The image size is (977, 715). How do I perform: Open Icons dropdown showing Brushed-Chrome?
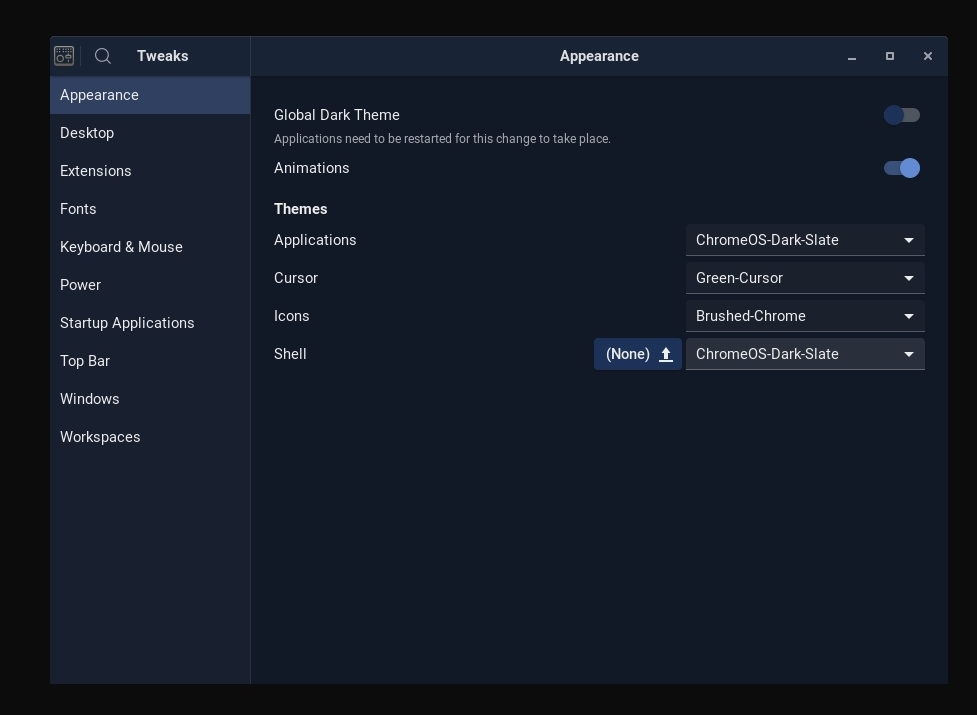click(x=805, y=316)
